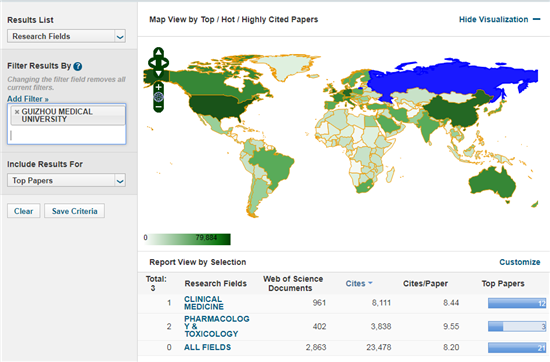Click Hide Visualization link
This screenshot has height=362, width=550.
coord(494,19)
